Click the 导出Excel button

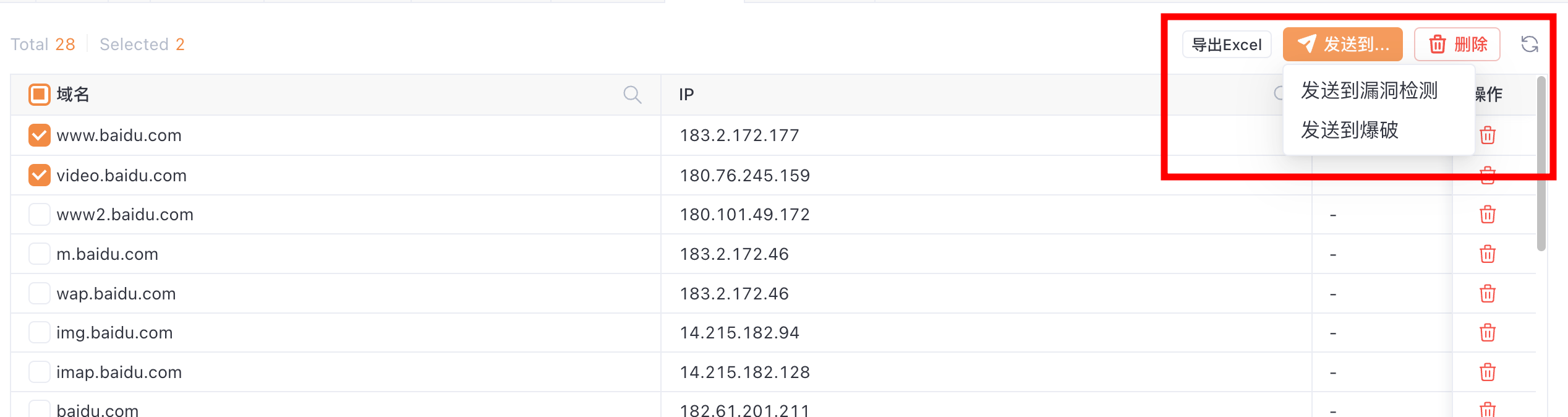click(1227, 45)
